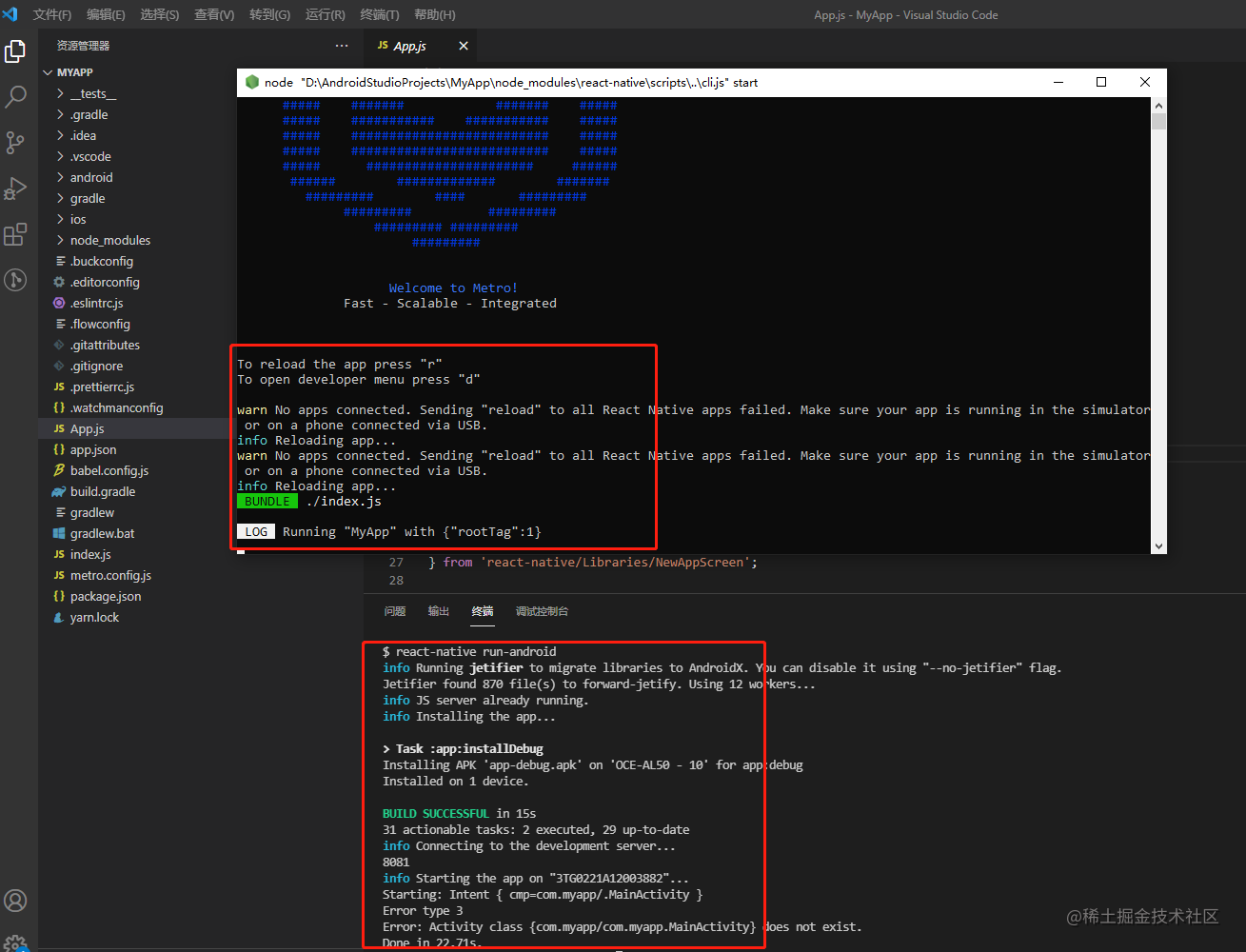Open the 选择(S) menu
Viewport: 1246px width, 952px height.
point(159,15)
